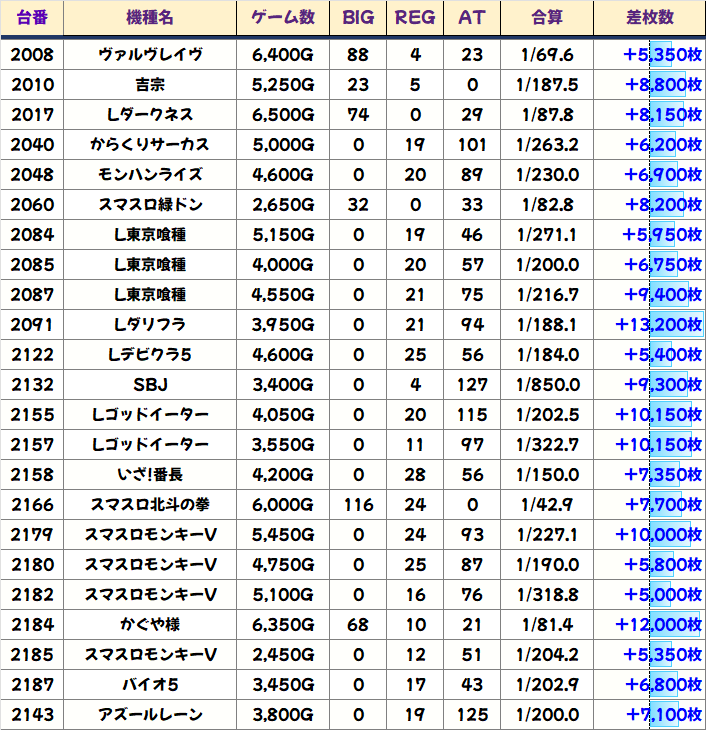Click the からくりサーカス machine name
706x730 pixels.
[150, 145]
